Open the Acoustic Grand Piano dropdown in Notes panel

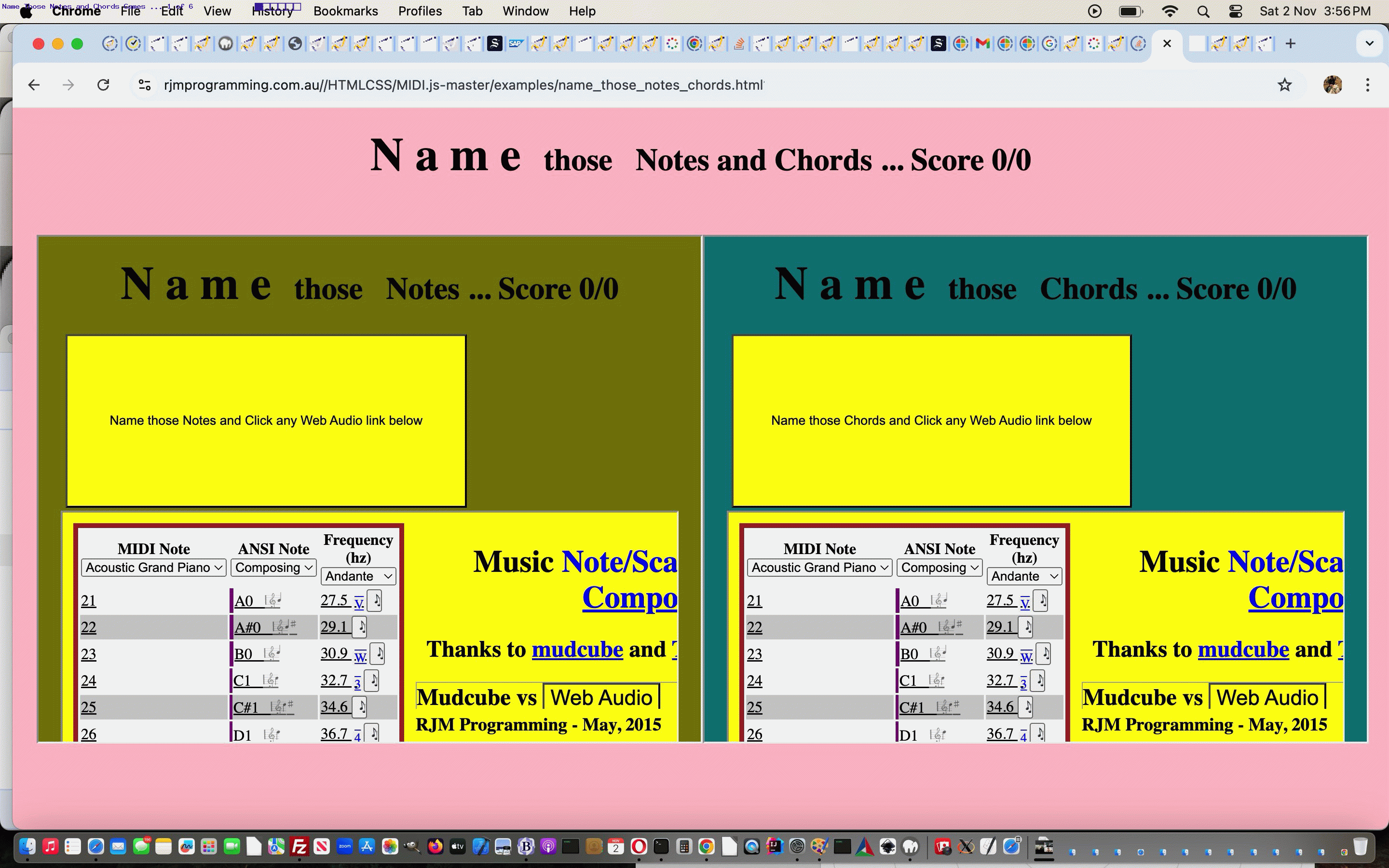[154, 567]
